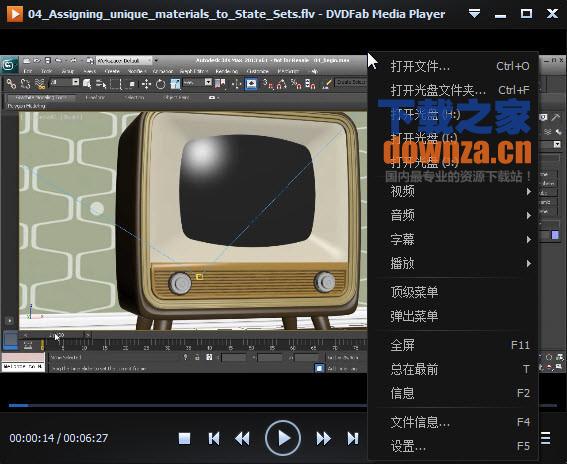Skip to the next track
Screen dimensions: 567x464
(353, 439)
